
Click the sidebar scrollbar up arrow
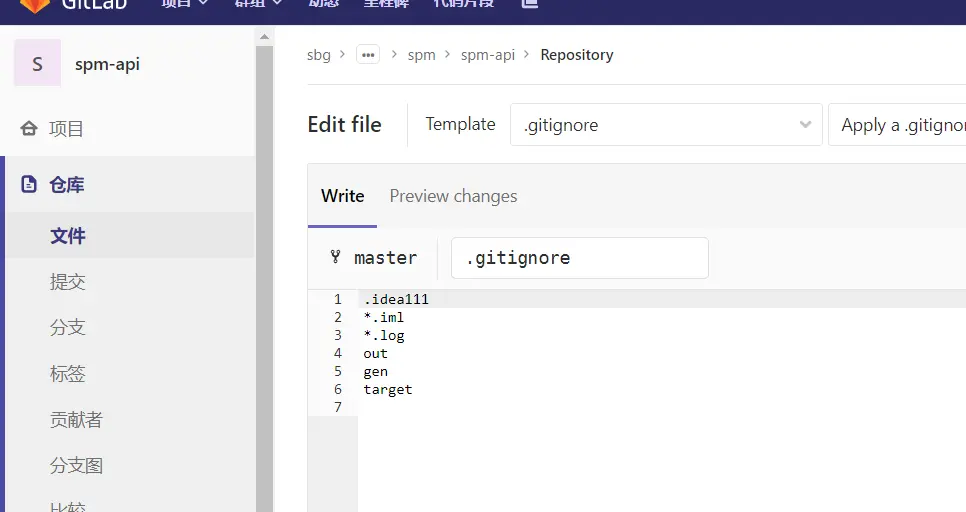tap(264, 38)
